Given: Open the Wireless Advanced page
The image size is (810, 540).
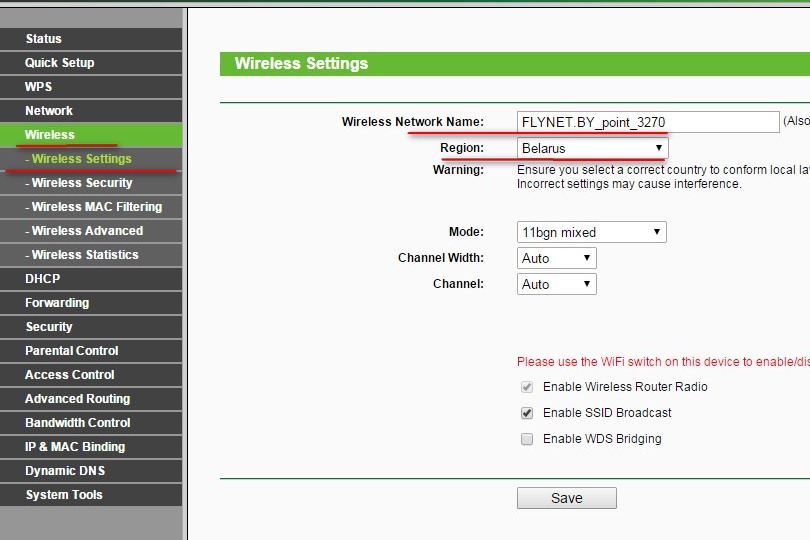Looking at the screenshot, I should (90, 231).
